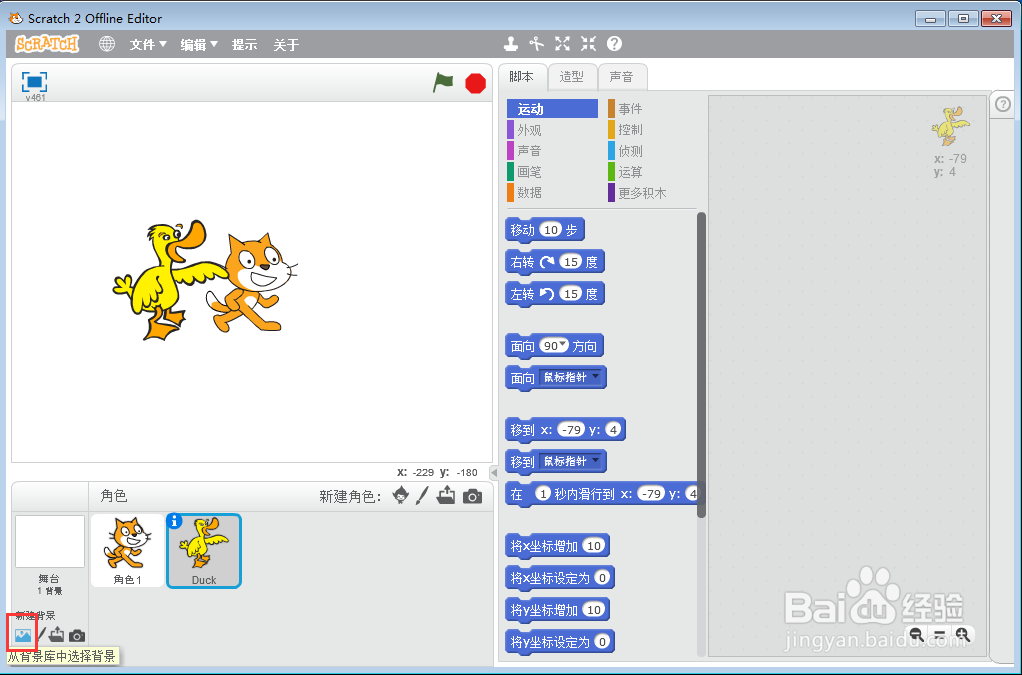Click the green flag to start

[x=443, y=83]
